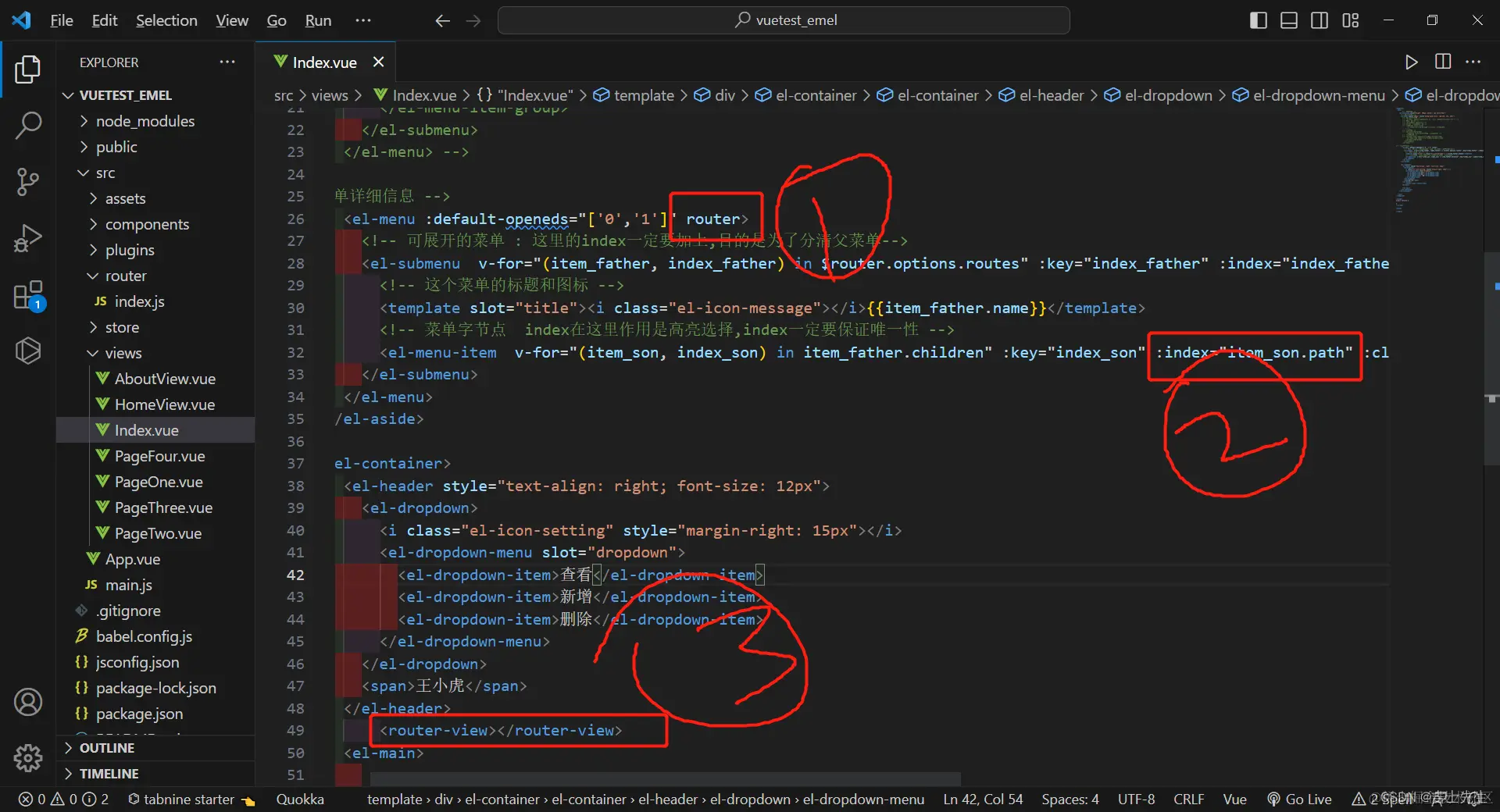Collapse the src folder
This screenshot has height=812, width=1500.
[x=105, y=173]
